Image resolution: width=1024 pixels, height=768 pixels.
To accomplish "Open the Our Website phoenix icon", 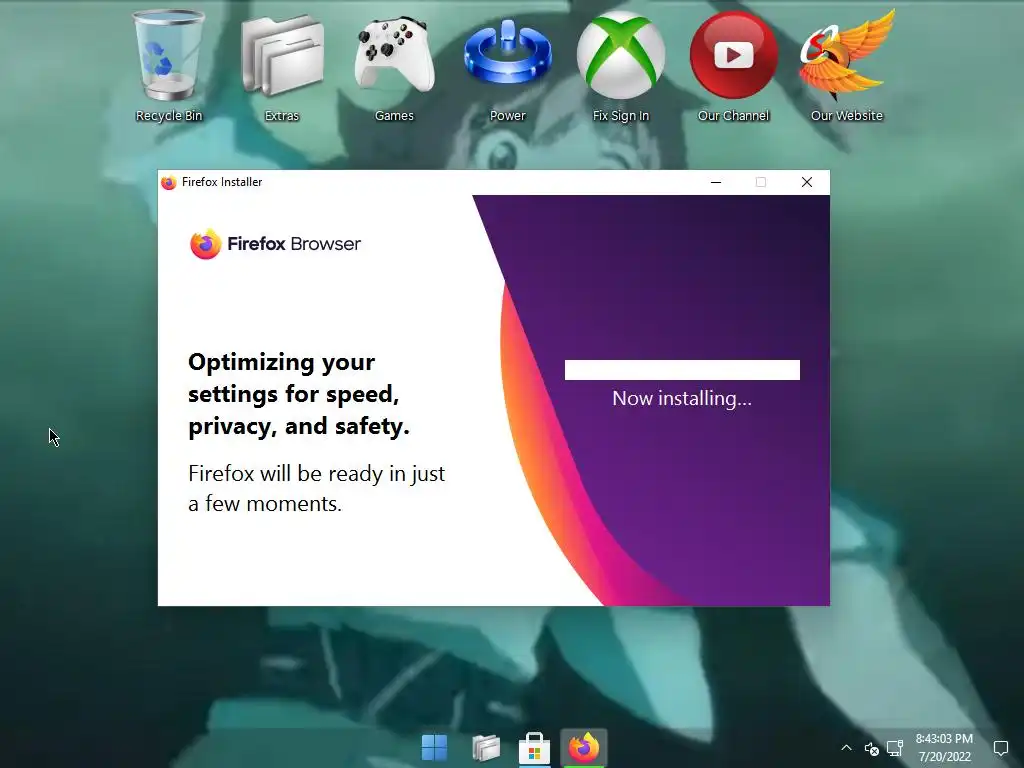I will (x=846, y=65).
